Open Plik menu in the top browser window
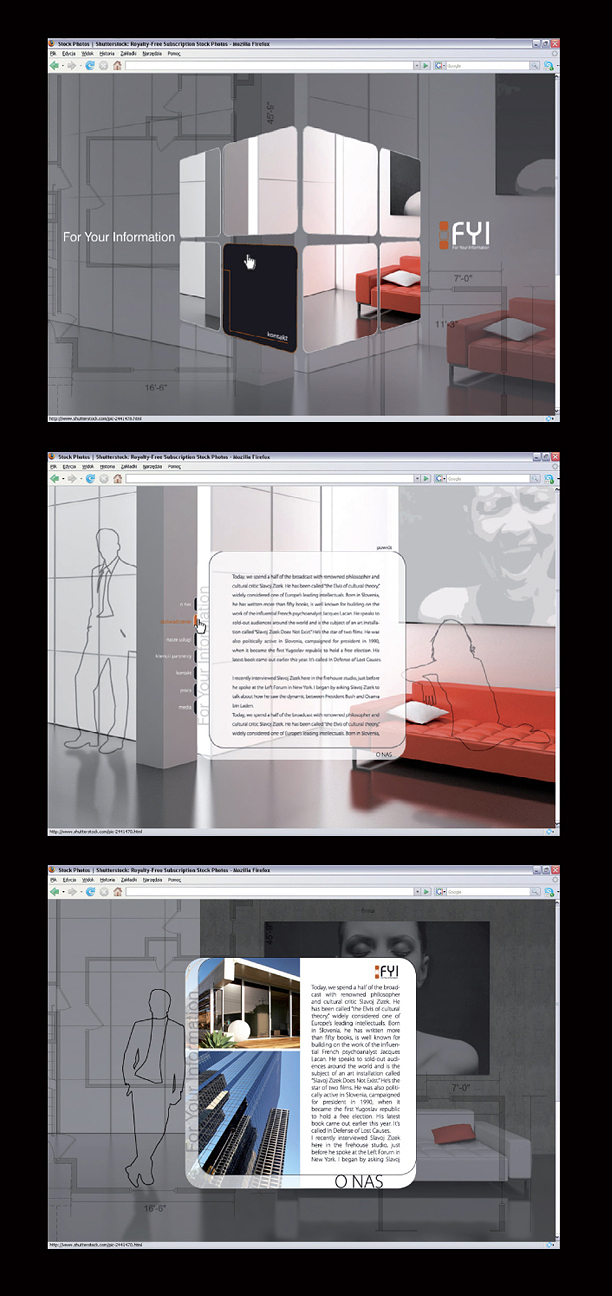The width and height of the screenshot is (612, 1296). [x=53, y=53]
